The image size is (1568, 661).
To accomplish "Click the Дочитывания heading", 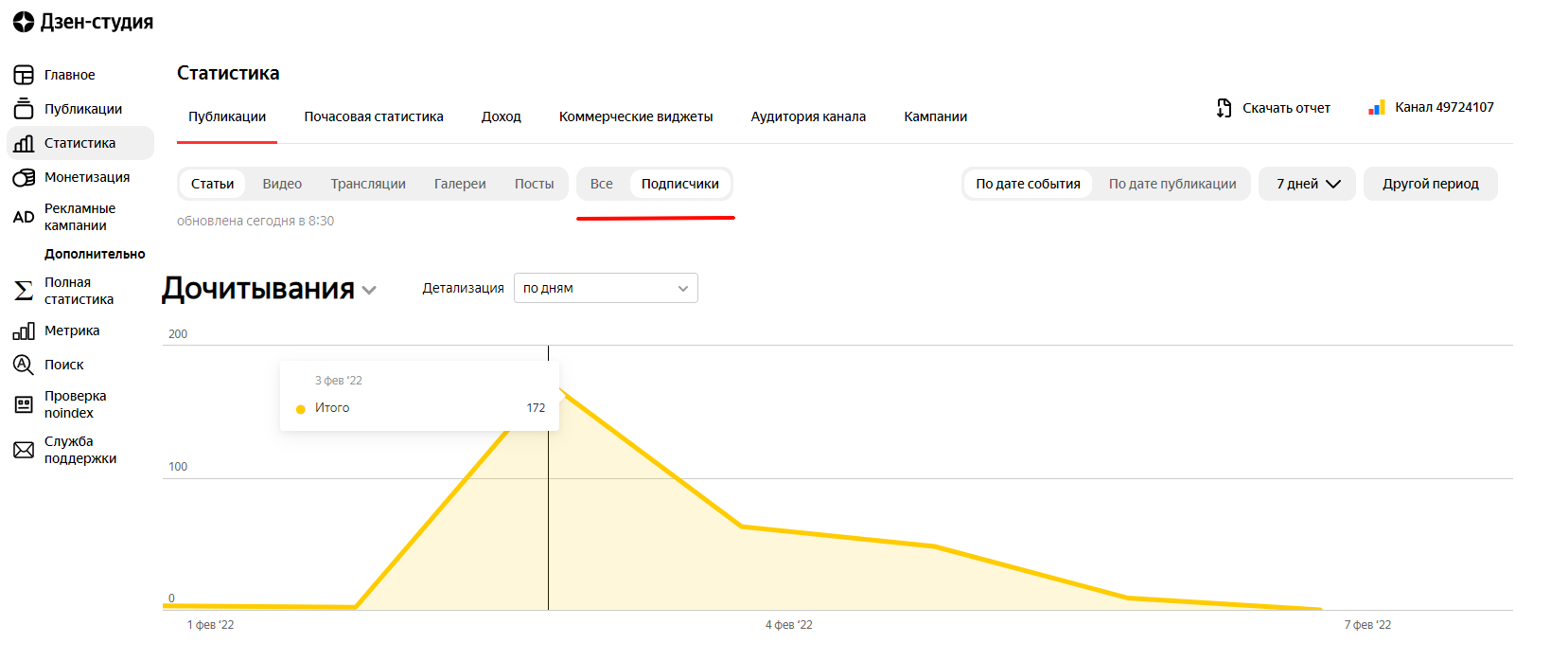I will pyautogui.click(x=258, y=288).
